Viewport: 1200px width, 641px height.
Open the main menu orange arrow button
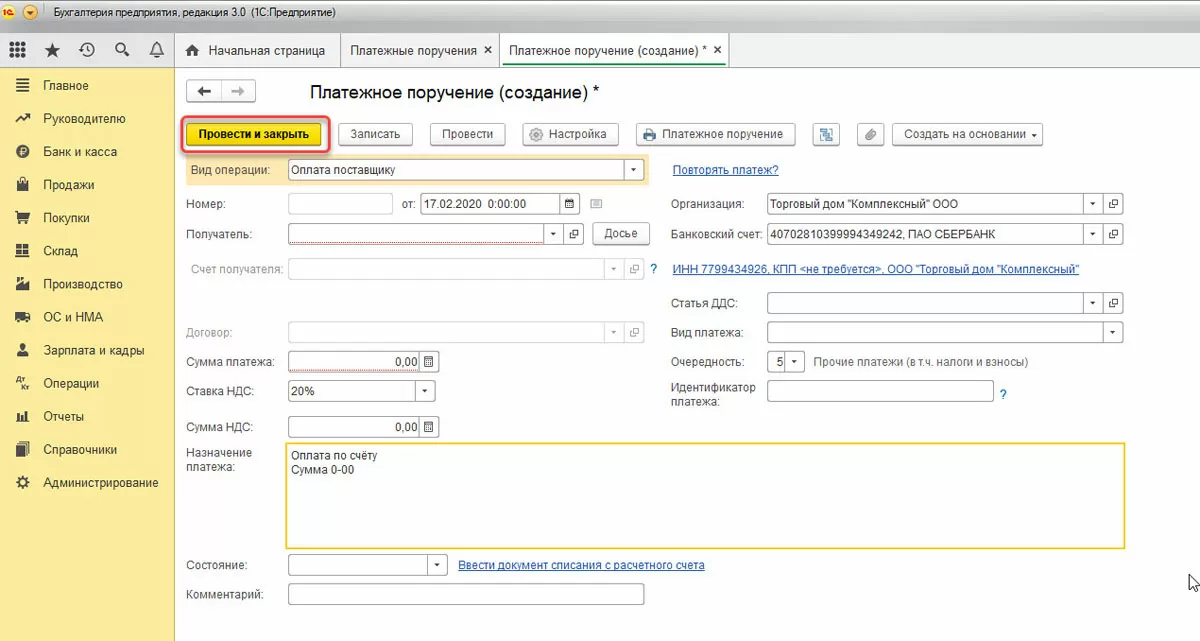pyautogui.click(x=30, y=13)
